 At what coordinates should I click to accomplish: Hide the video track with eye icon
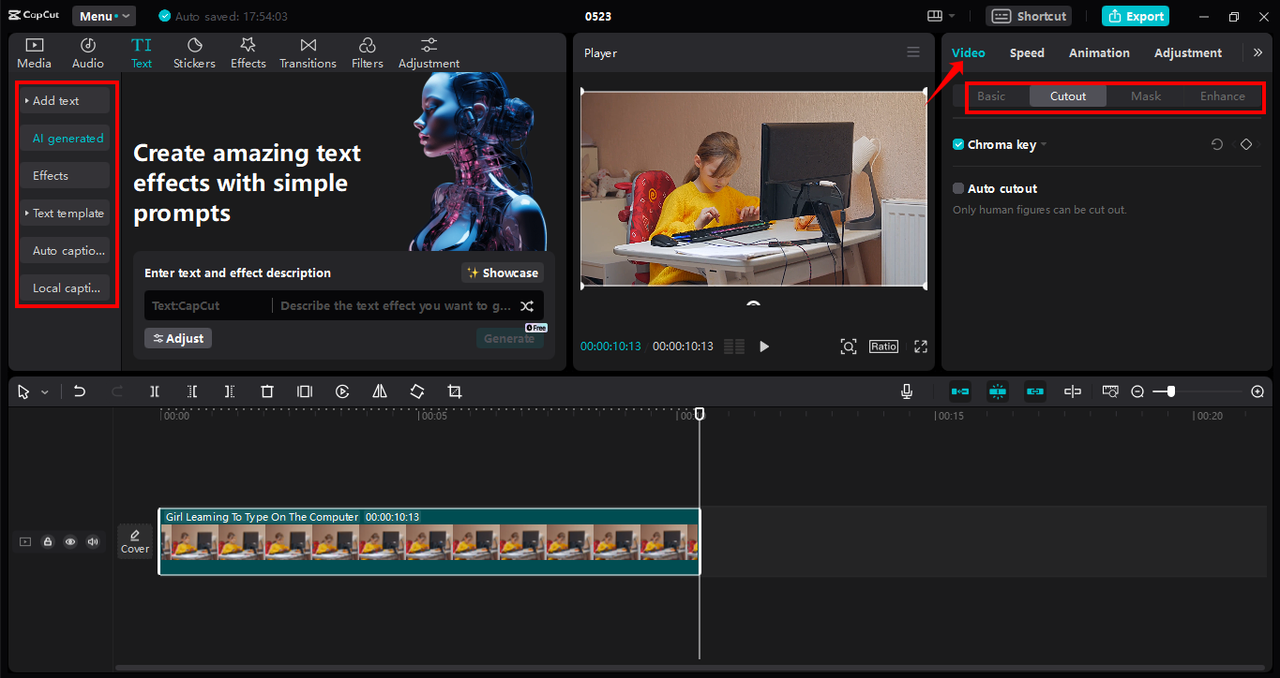(70, 542)
